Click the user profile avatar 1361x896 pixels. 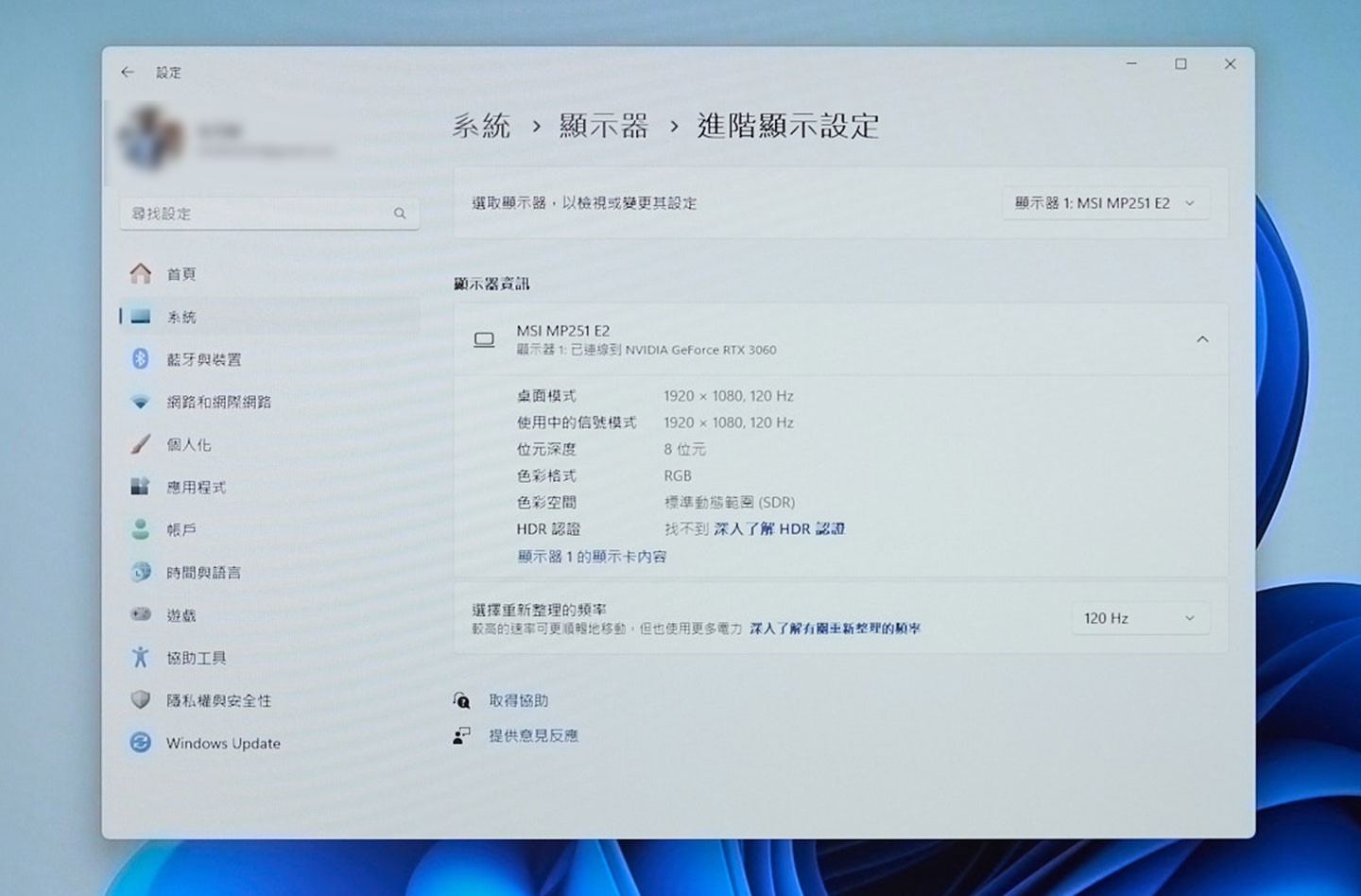(x=152, y=138)
